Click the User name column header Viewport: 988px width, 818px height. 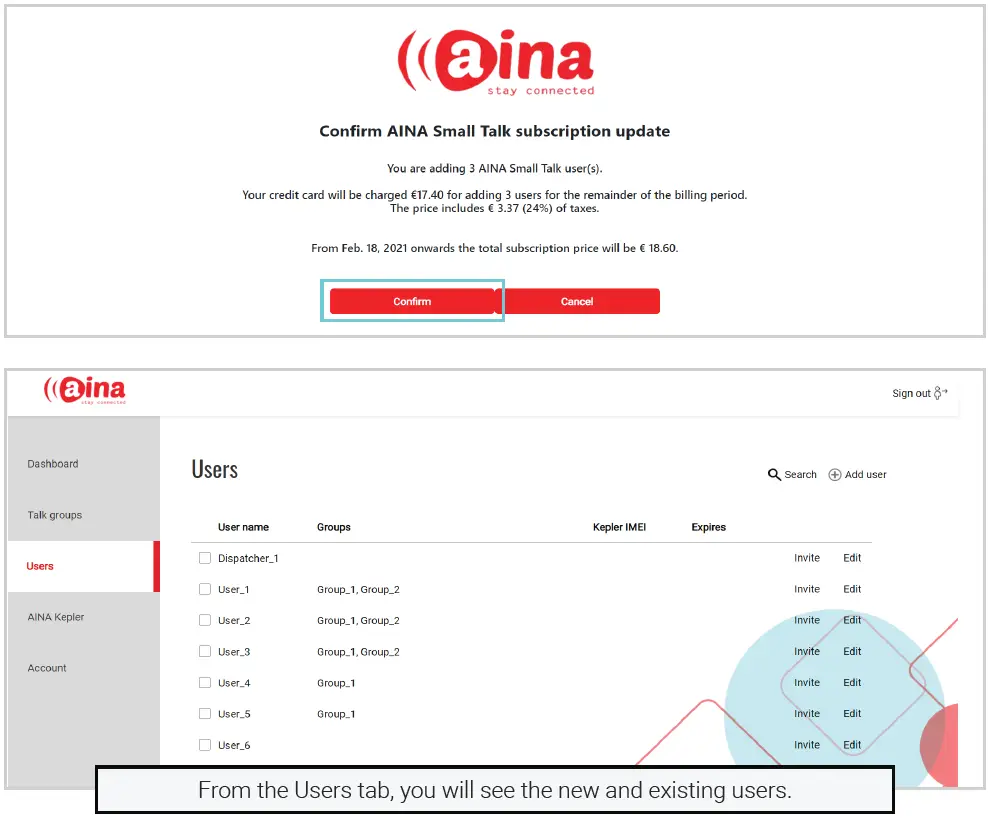[243, 527]
